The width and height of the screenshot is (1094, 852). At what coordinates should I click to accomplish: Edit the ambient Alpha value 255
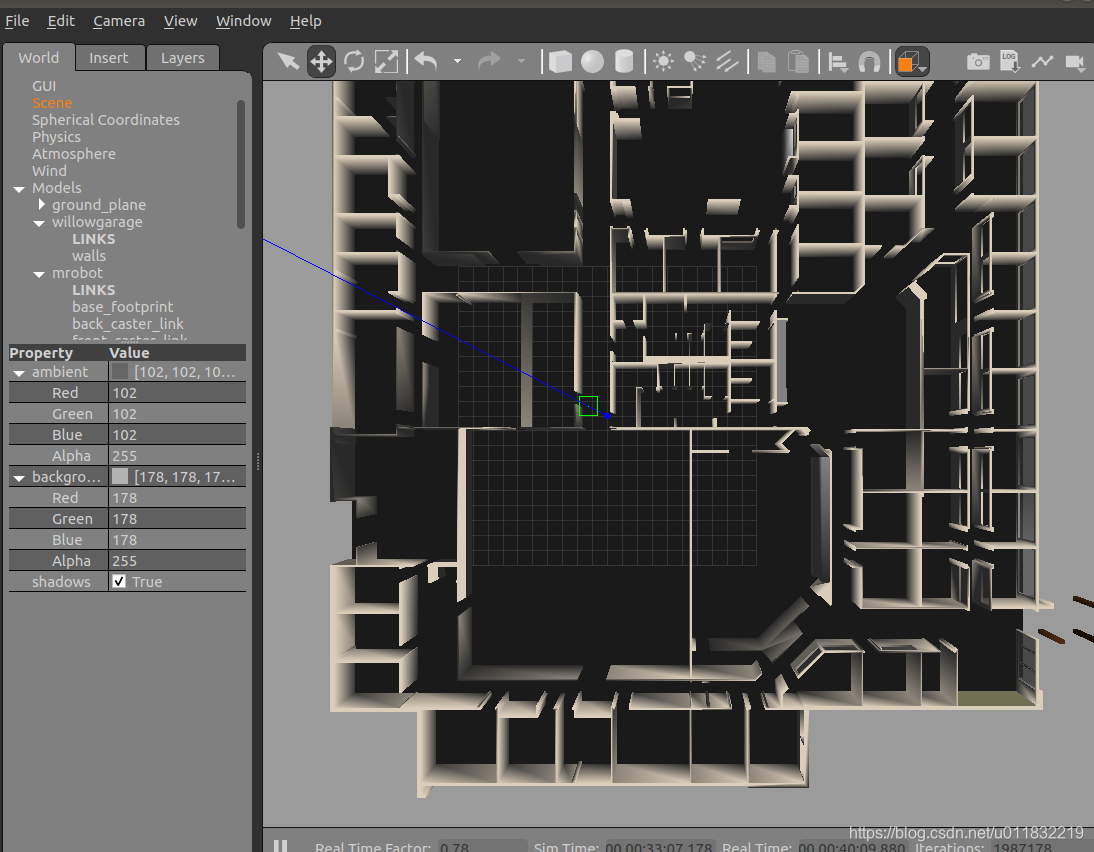coord(177,456)
